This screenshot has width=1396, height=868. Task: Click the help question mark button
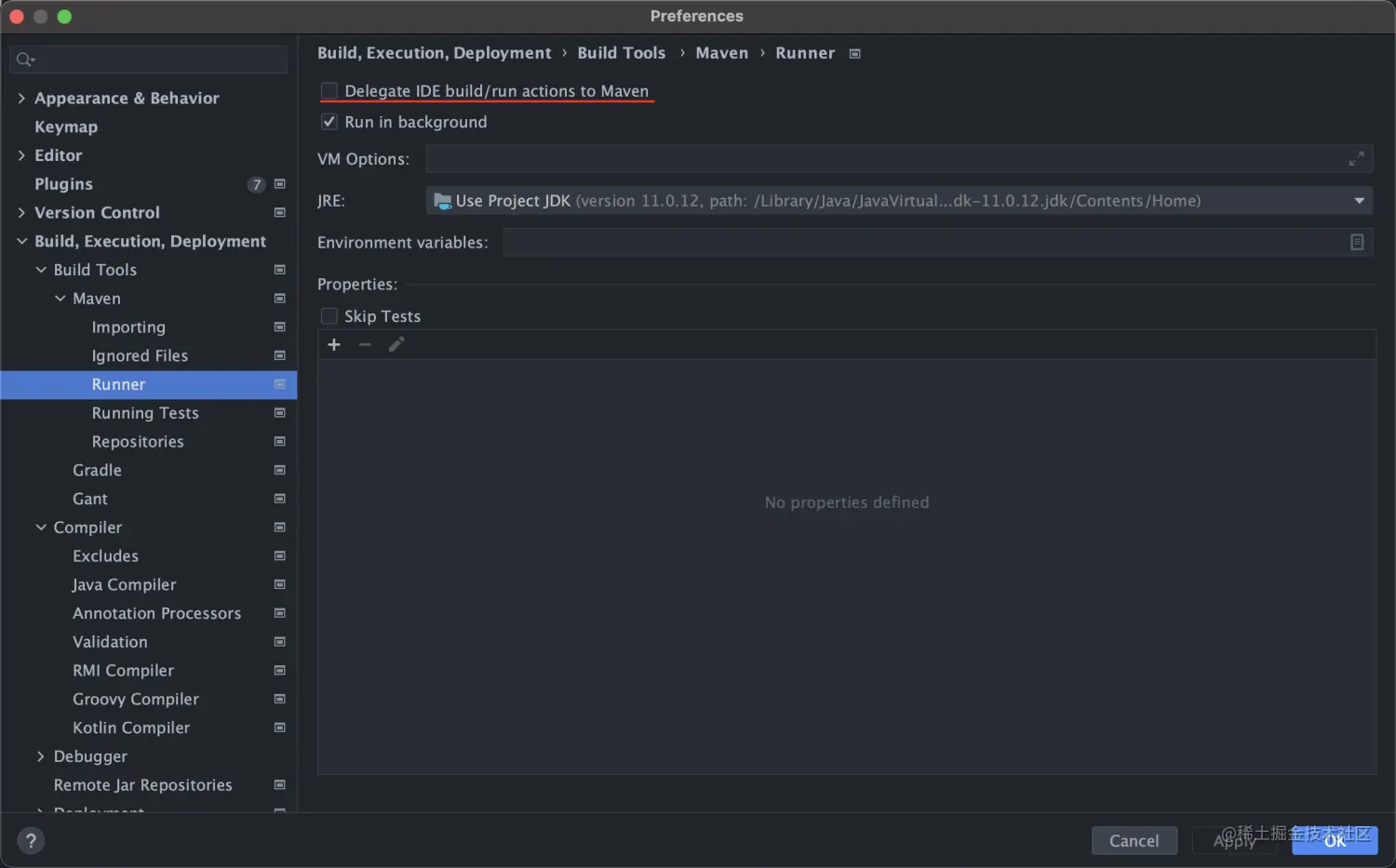coord(31,841)
